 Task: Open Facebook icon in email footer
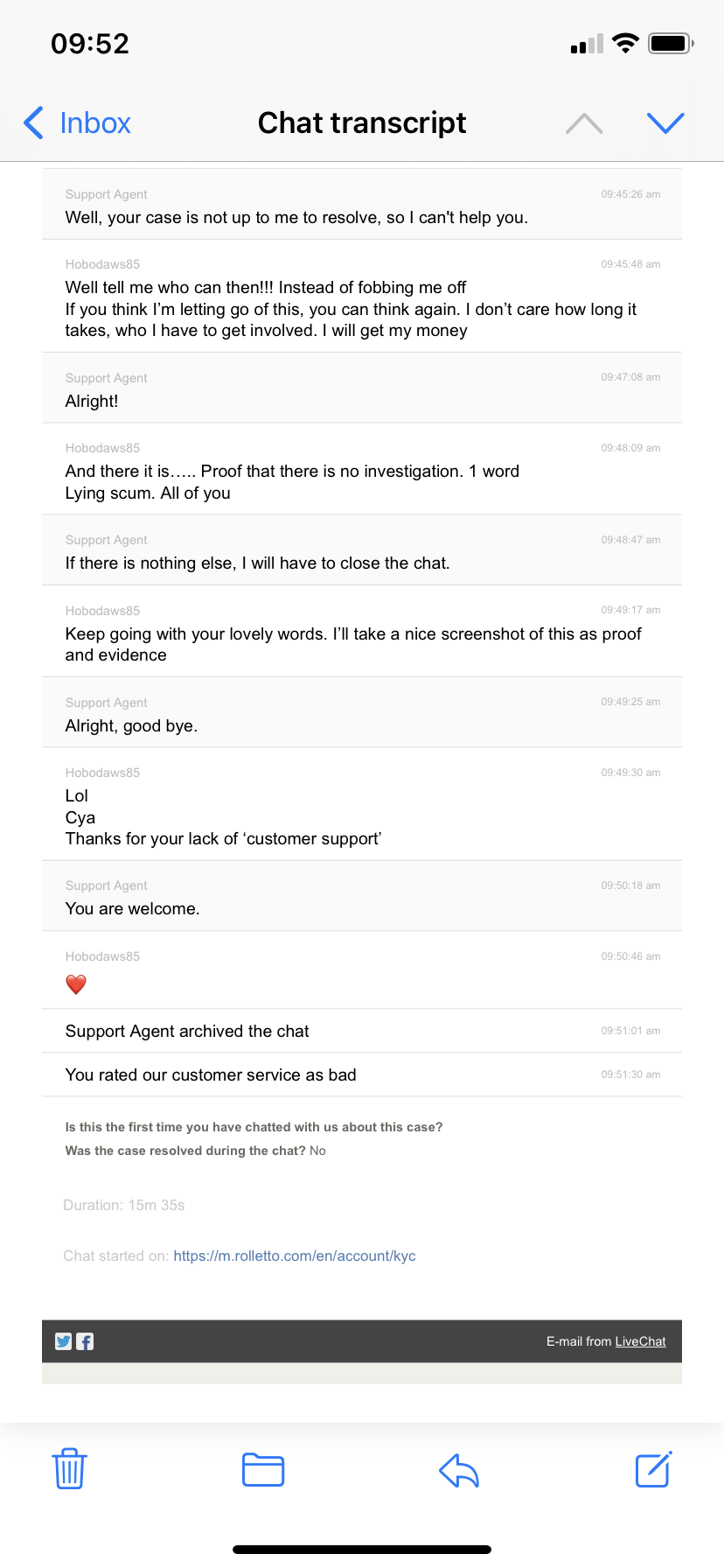click(85, 1341)
